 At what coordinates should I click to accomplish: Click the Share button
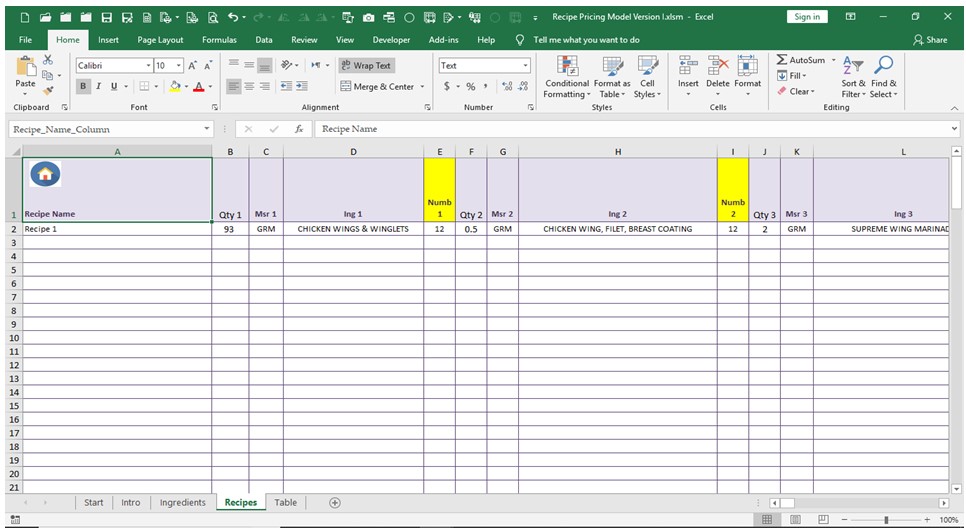(930, 40)
